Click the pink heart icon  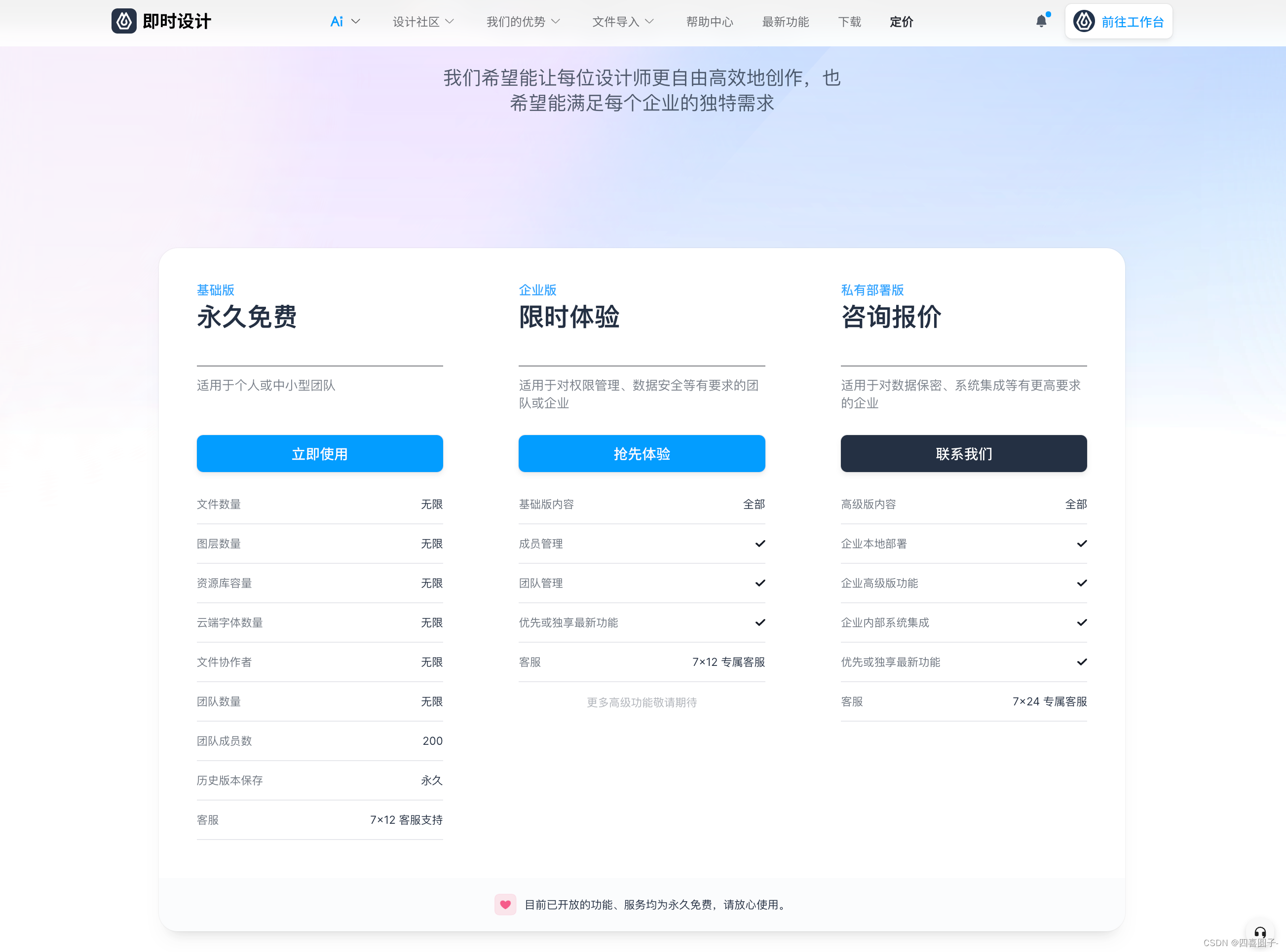505,904
